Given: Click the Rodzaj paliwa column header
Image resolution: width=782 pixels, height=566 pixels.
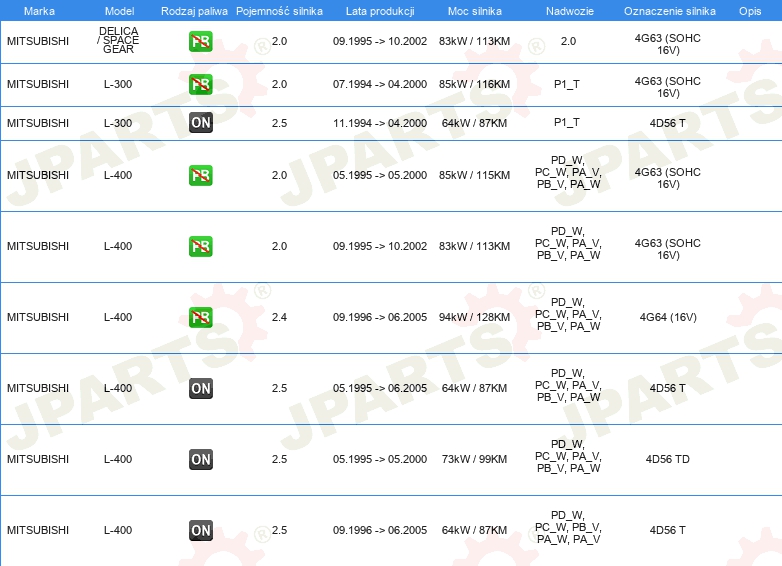Looking at the screenshot, I should [x=194, y=11].
